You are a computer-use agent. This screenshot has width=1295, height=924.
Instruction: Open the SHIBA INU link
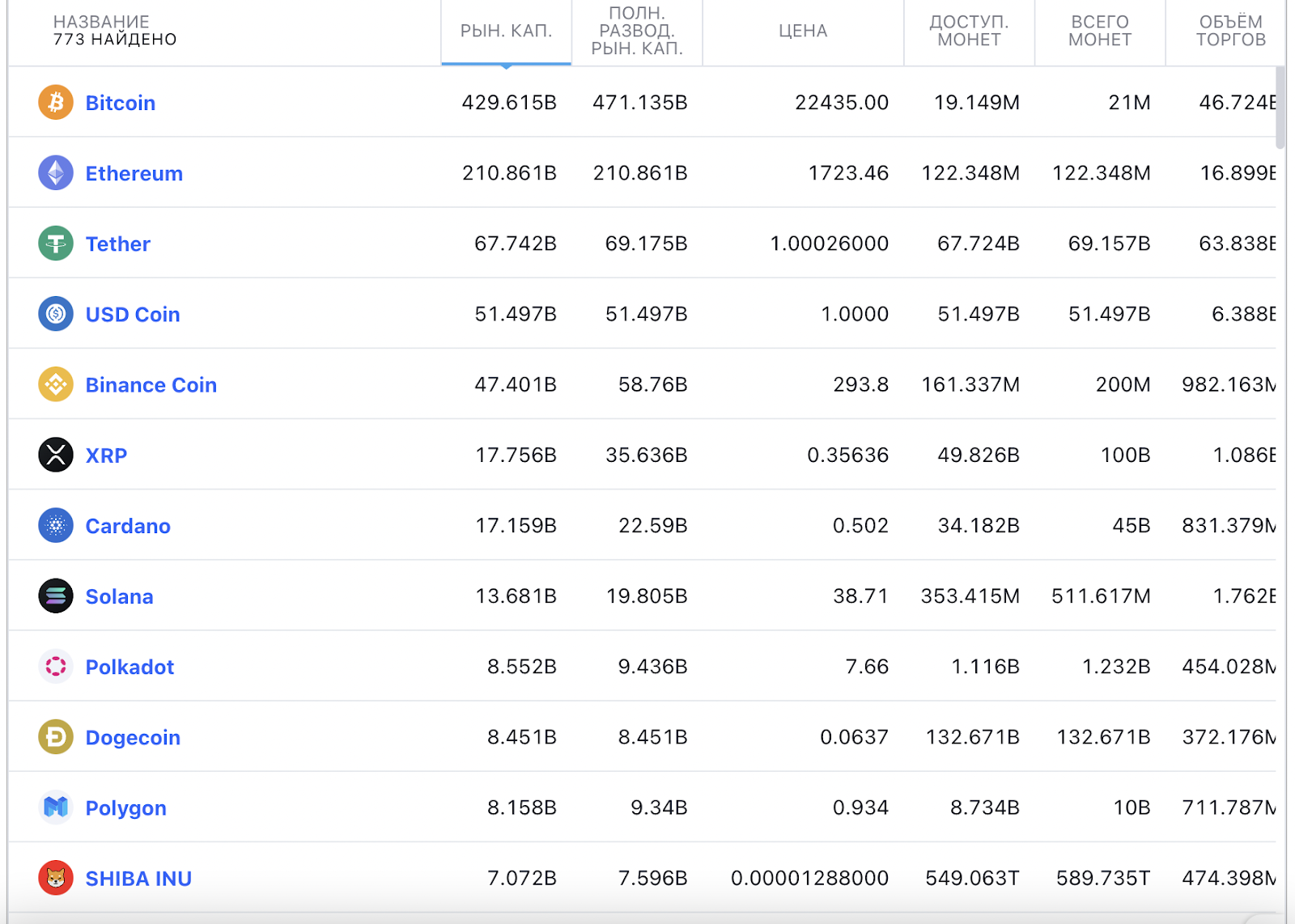click(x=139, y=879)
